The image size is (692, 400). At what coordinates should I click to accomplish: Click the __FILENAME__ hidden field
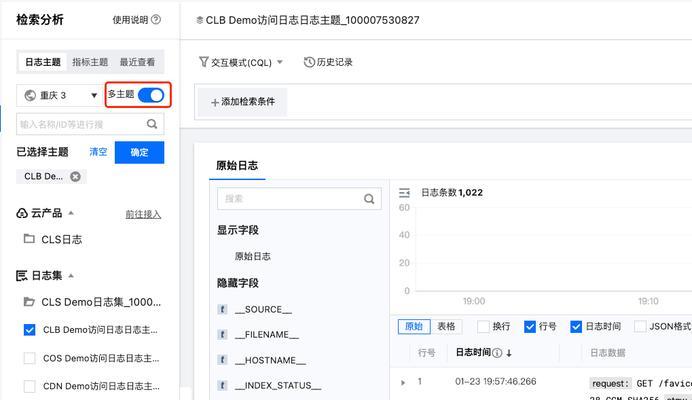pos(267,335)
